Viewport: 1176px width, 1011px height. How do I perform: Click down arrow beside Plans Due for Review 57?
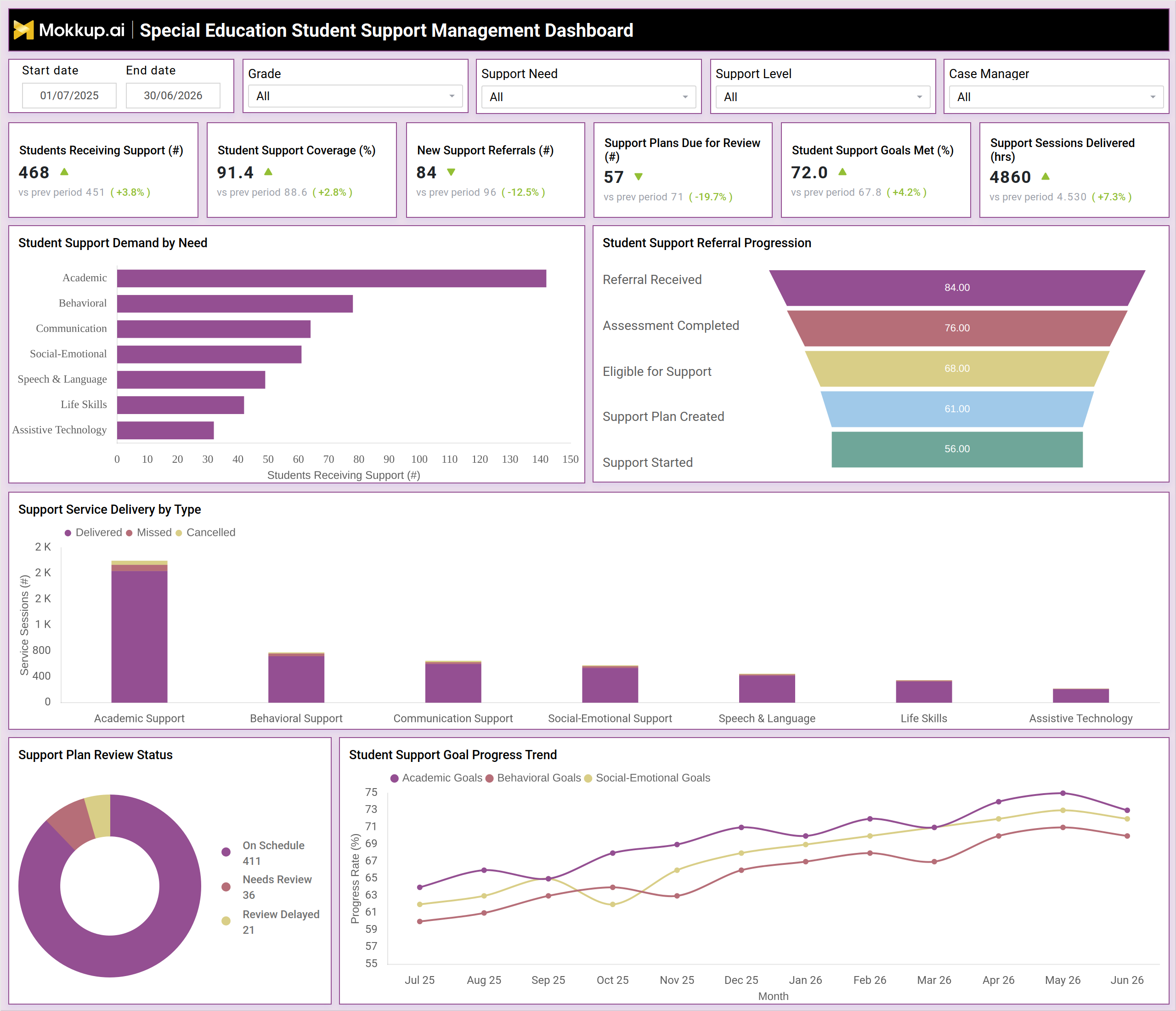click(639, 176)
